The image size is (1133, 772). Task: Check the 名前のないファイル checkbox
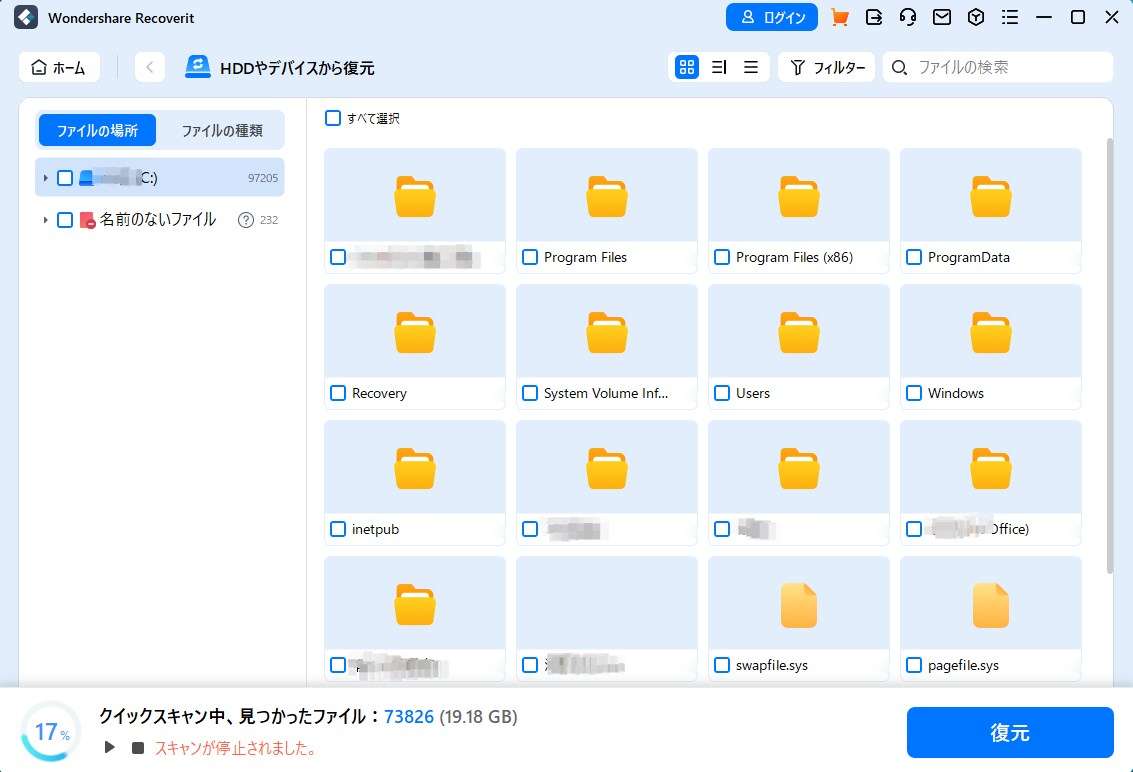65,220
